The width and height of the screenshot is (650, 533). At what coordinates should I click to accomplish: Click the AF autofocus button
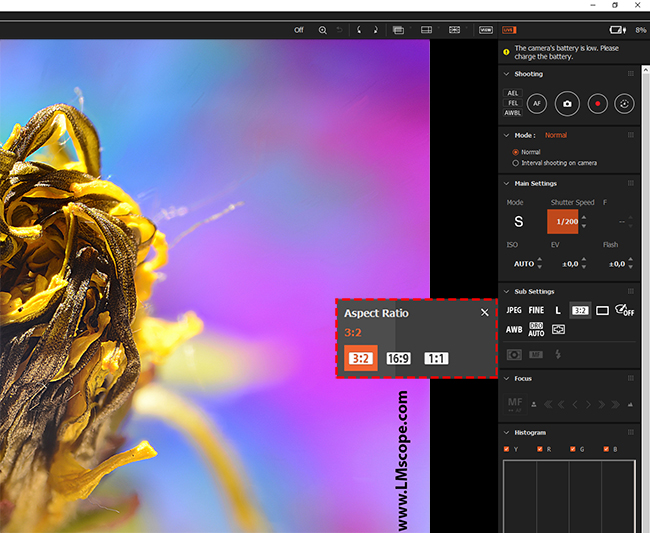(537, 103)
